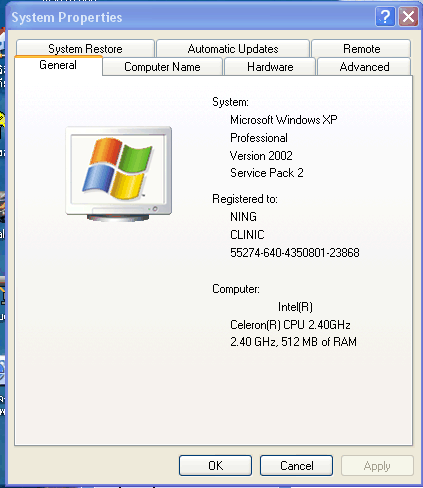Viewport: 423px width, 488px height.
Task: Click the organization text 'CLINIC'
Action: pyautogui.click(x=247, y=235)
